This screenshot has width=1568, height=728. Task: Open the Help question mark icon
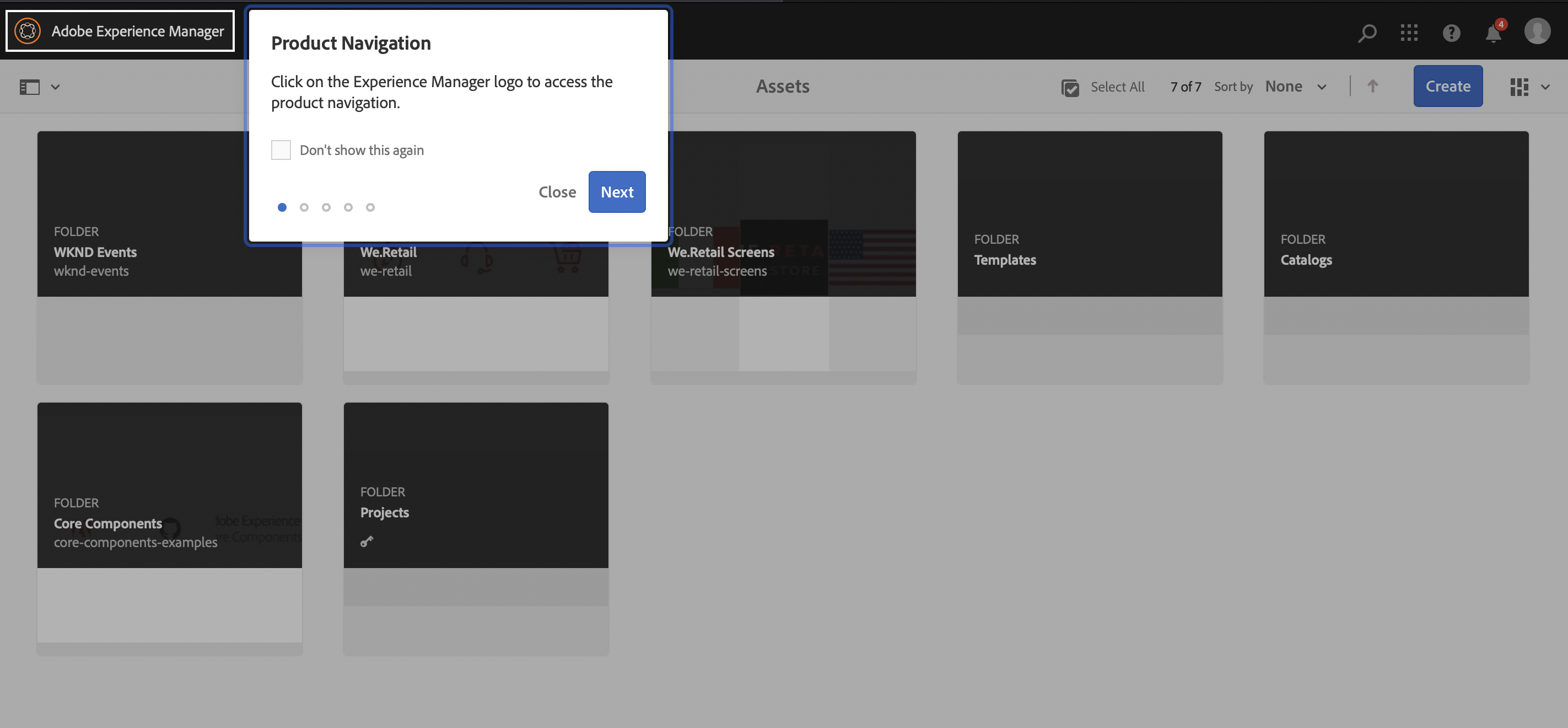point(1451,33)
